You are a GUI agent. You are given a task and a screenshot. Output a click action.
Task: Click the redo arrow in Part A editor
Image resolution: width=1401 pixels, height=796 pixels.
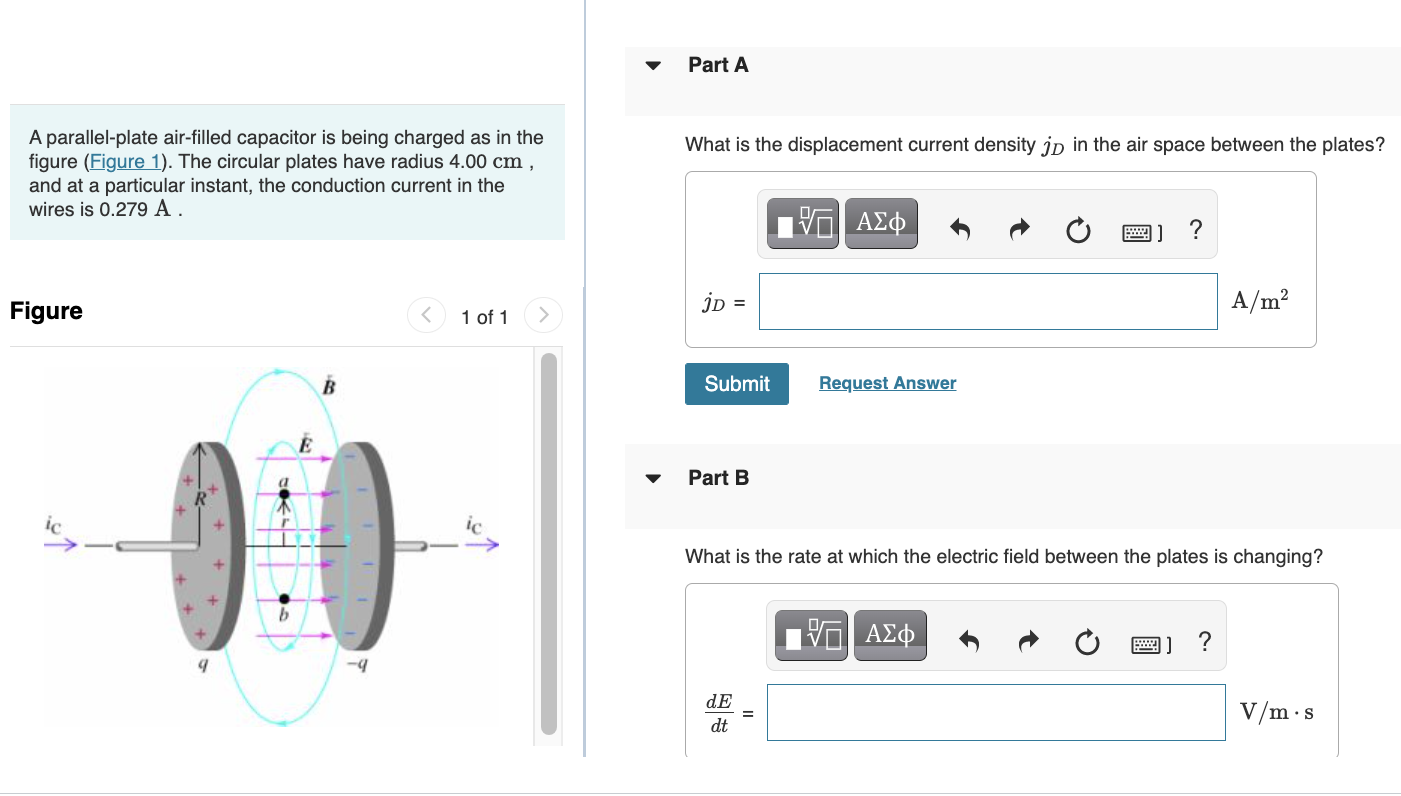pyautogui.click(x=1018, y=229)
